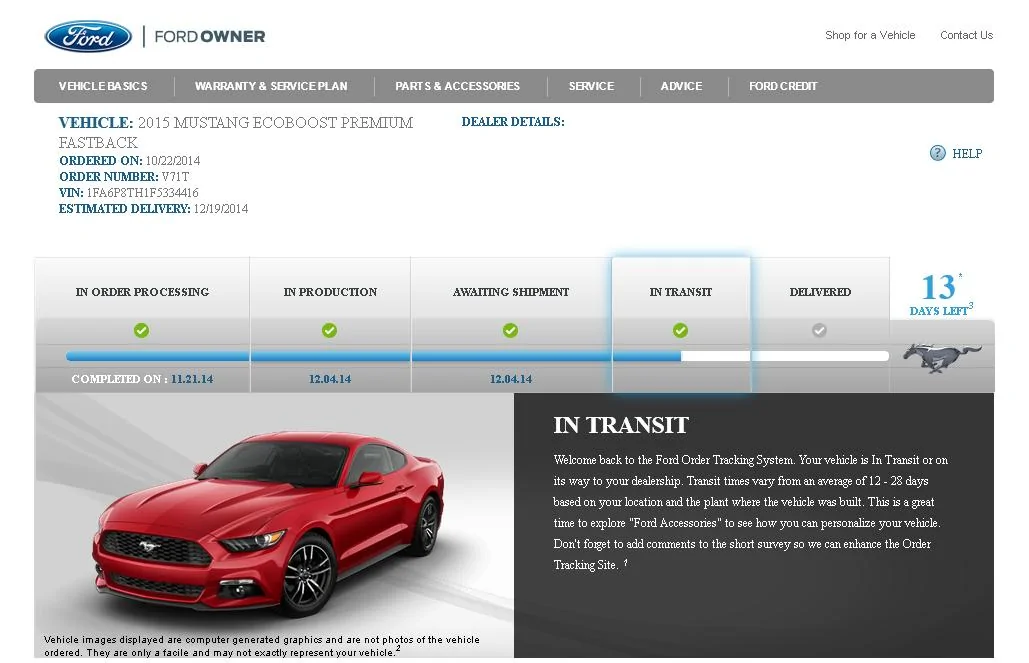Click the In Transit green checkmark

click(x=681, y=330)
